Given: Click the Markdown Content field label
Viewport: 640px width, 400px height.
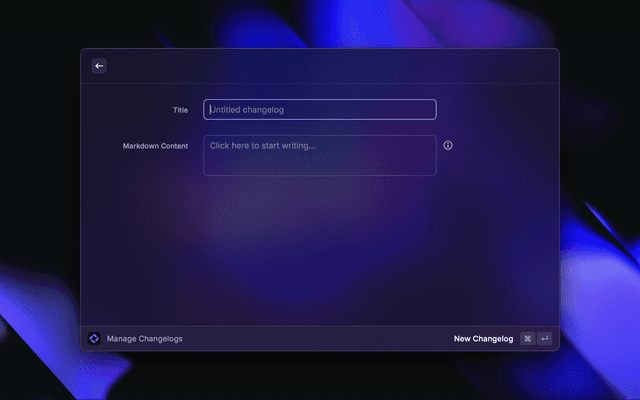Looking at the screenshot, I should (155, 146).
